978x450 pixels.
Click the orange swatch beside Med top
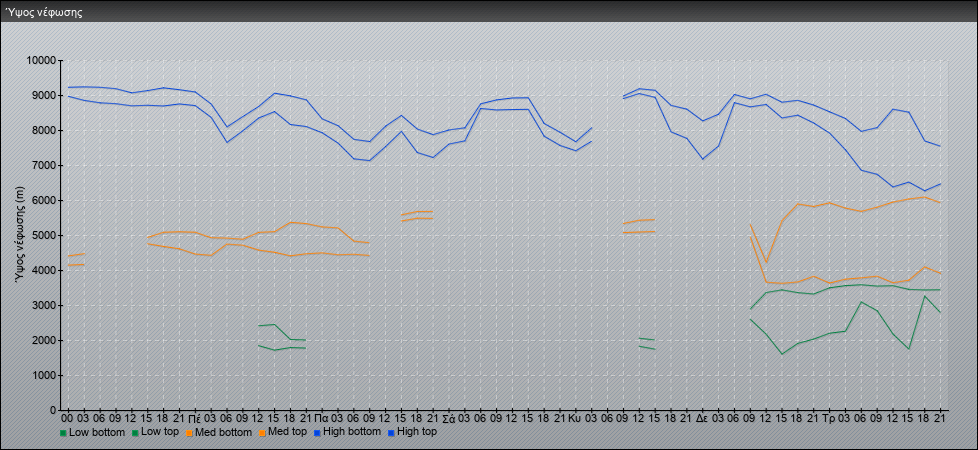click(263, 433)
